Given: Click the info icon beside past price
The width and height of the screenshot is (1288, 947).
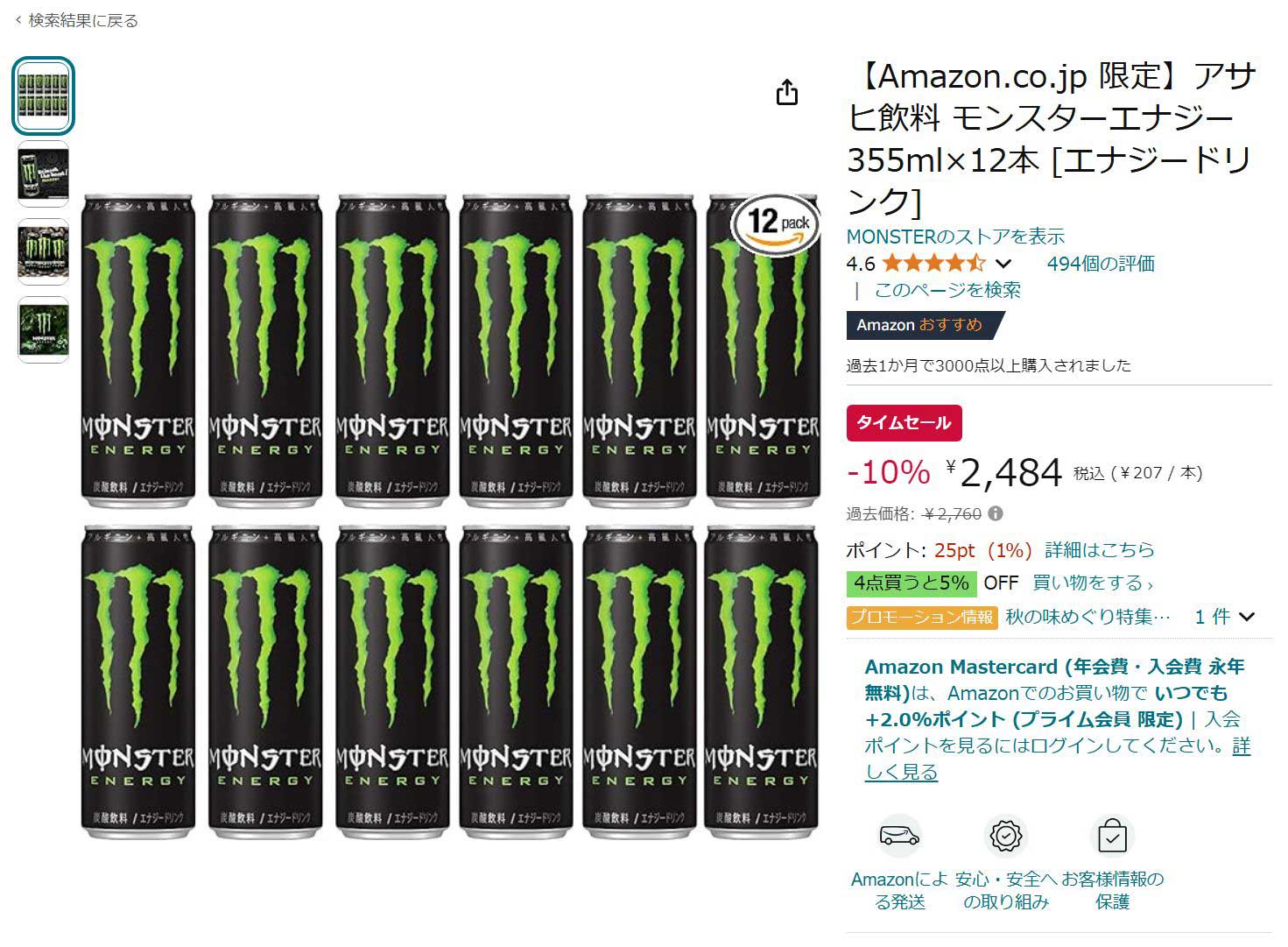Looking at the screenshot, I should [x=996, y=514].
